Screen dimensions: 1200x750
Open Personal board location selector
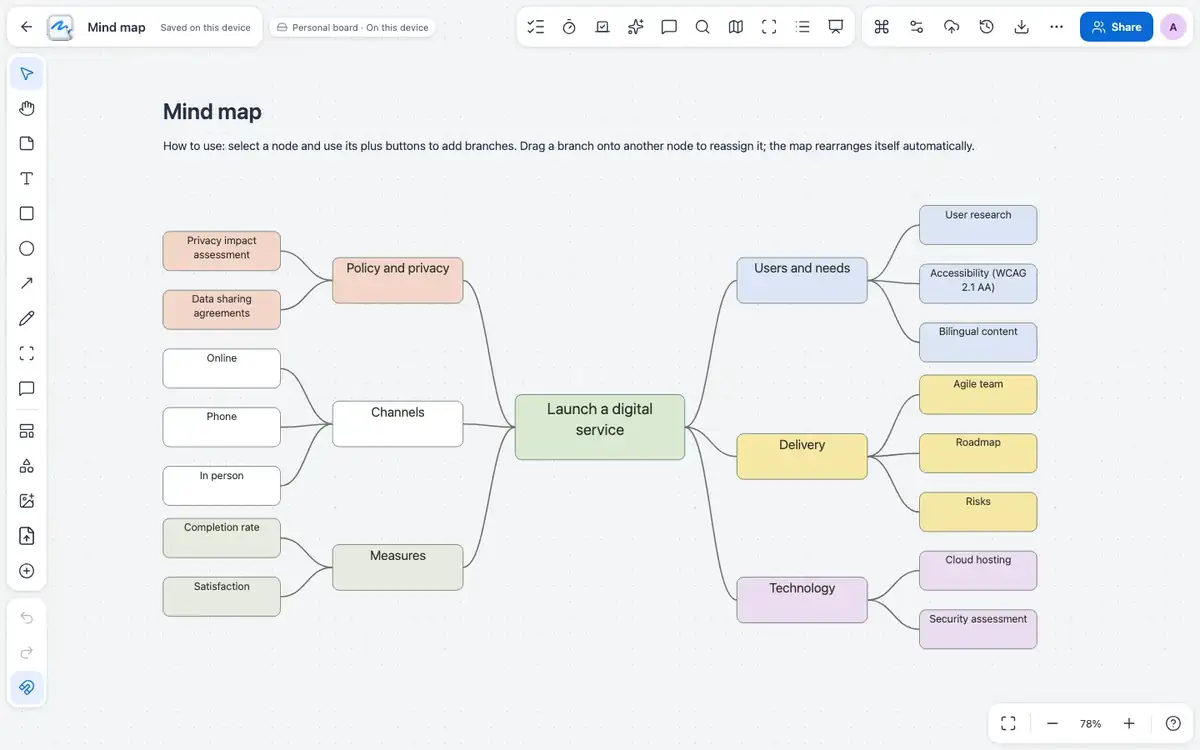(352, 27)
